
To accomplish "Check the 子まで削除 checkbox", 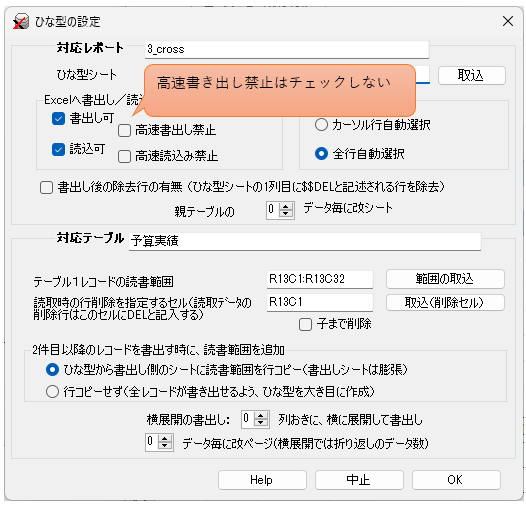I will pos(305,324).
